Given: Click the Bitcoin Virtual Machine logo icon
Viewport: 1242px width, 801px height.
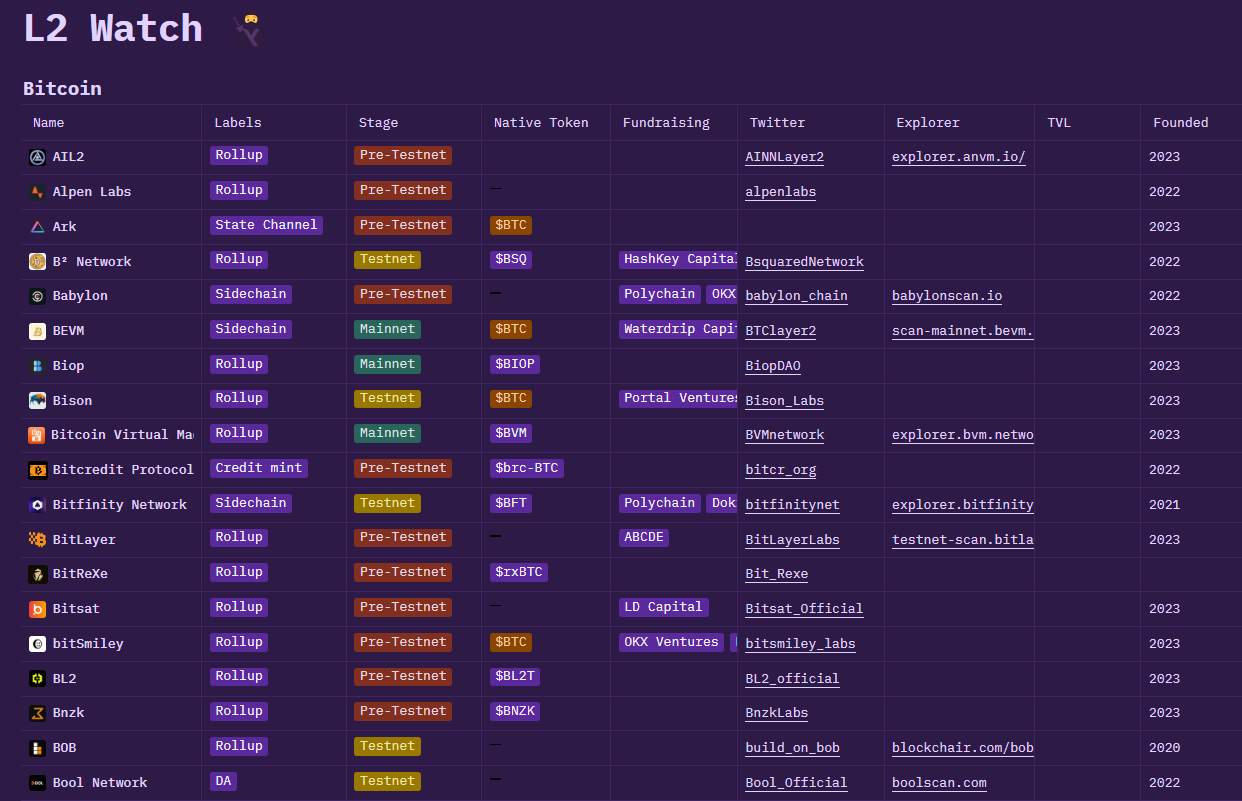Looking at the screenshot, I should click(x=36, y=435).
